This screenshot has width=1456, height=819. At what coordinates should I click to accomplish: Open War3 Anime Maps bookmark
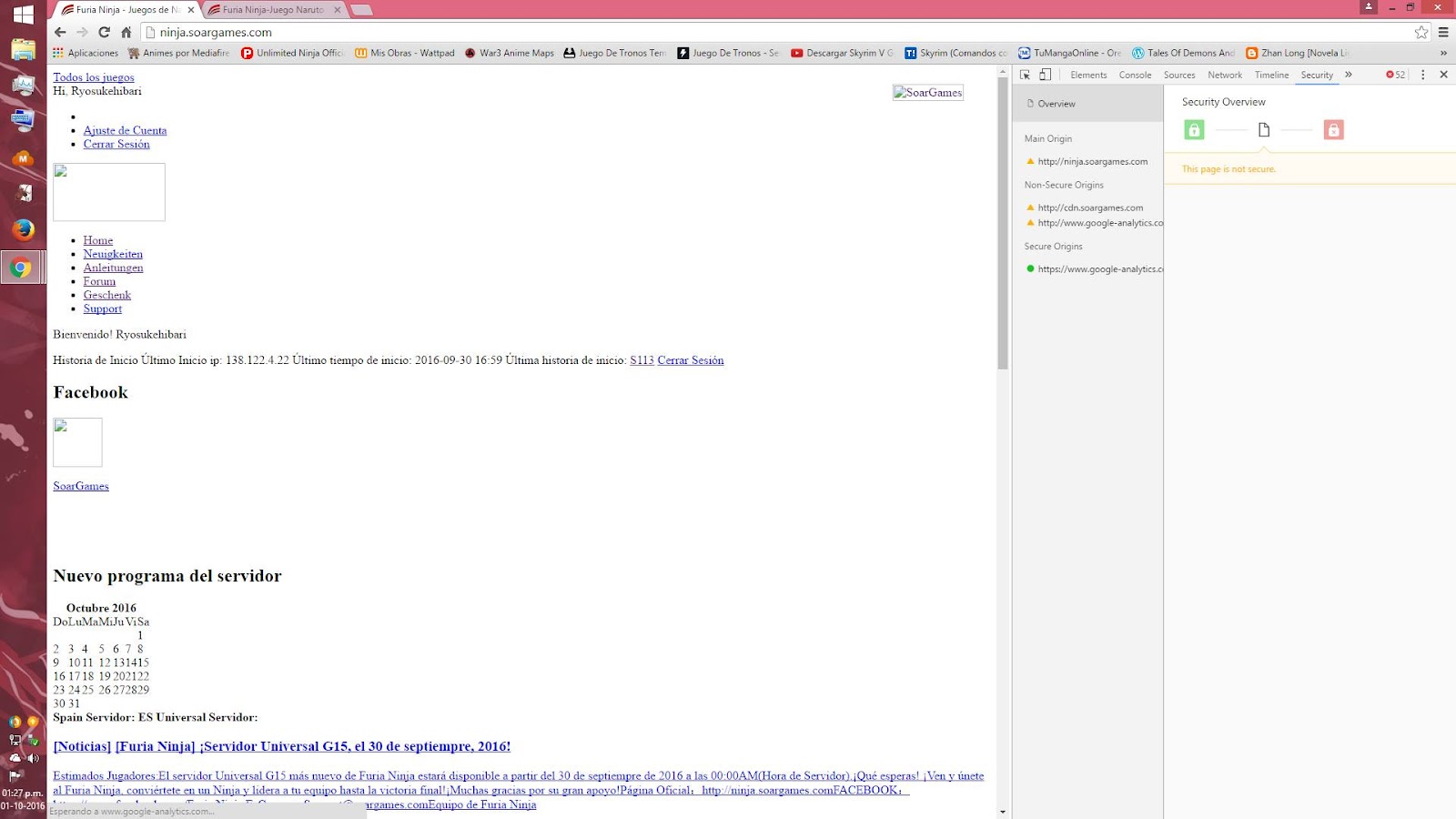(509, 53)
